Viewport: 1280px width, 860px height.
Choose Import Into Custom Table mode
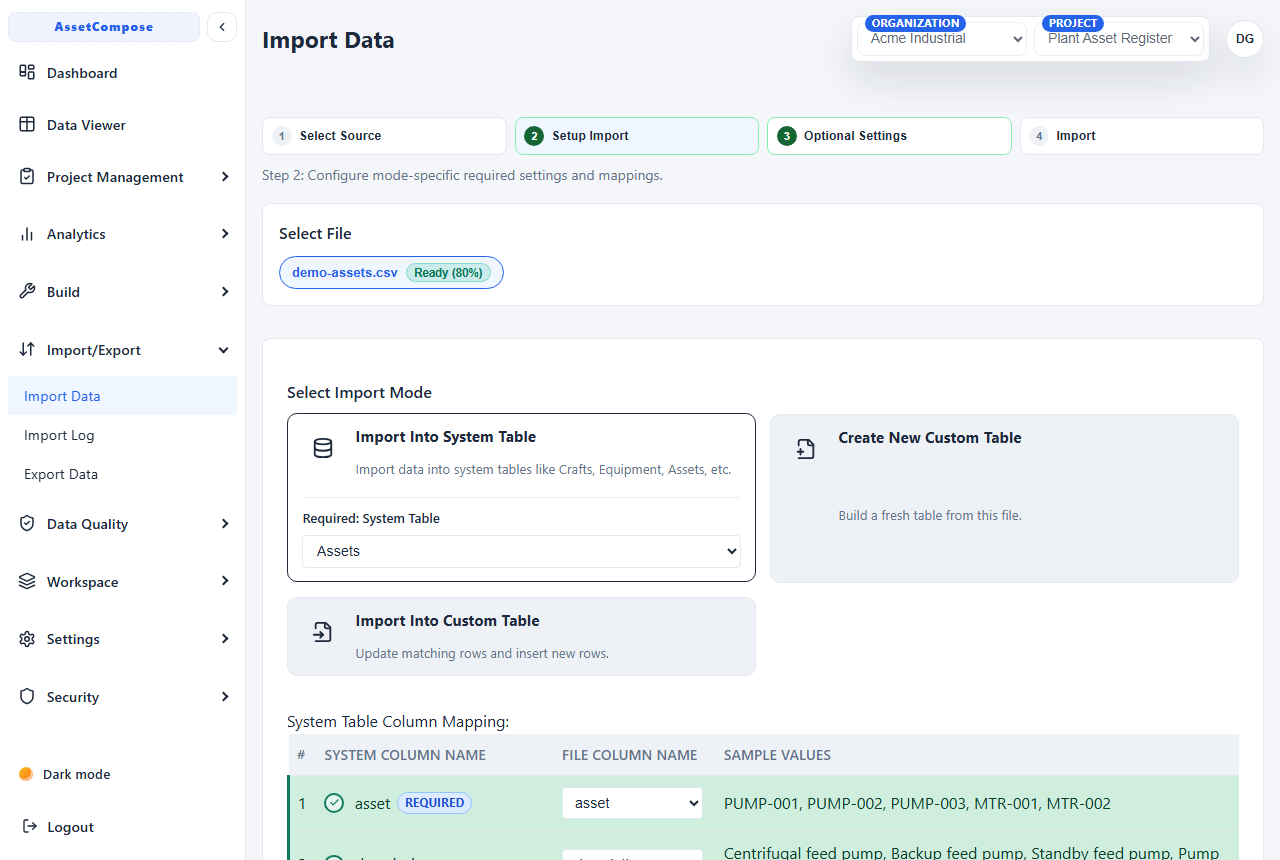[521, 637]
